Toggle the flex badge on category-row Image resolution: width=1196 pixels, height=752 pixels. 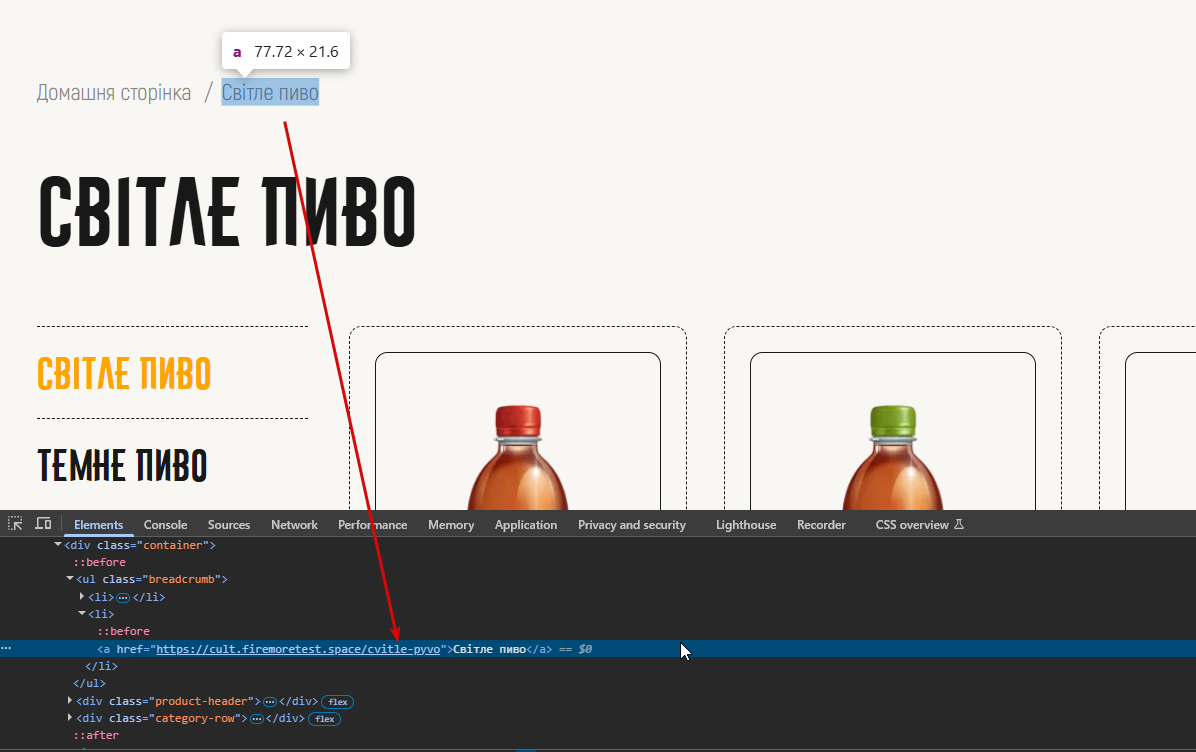pyautogui.click(x=325, y=719)
